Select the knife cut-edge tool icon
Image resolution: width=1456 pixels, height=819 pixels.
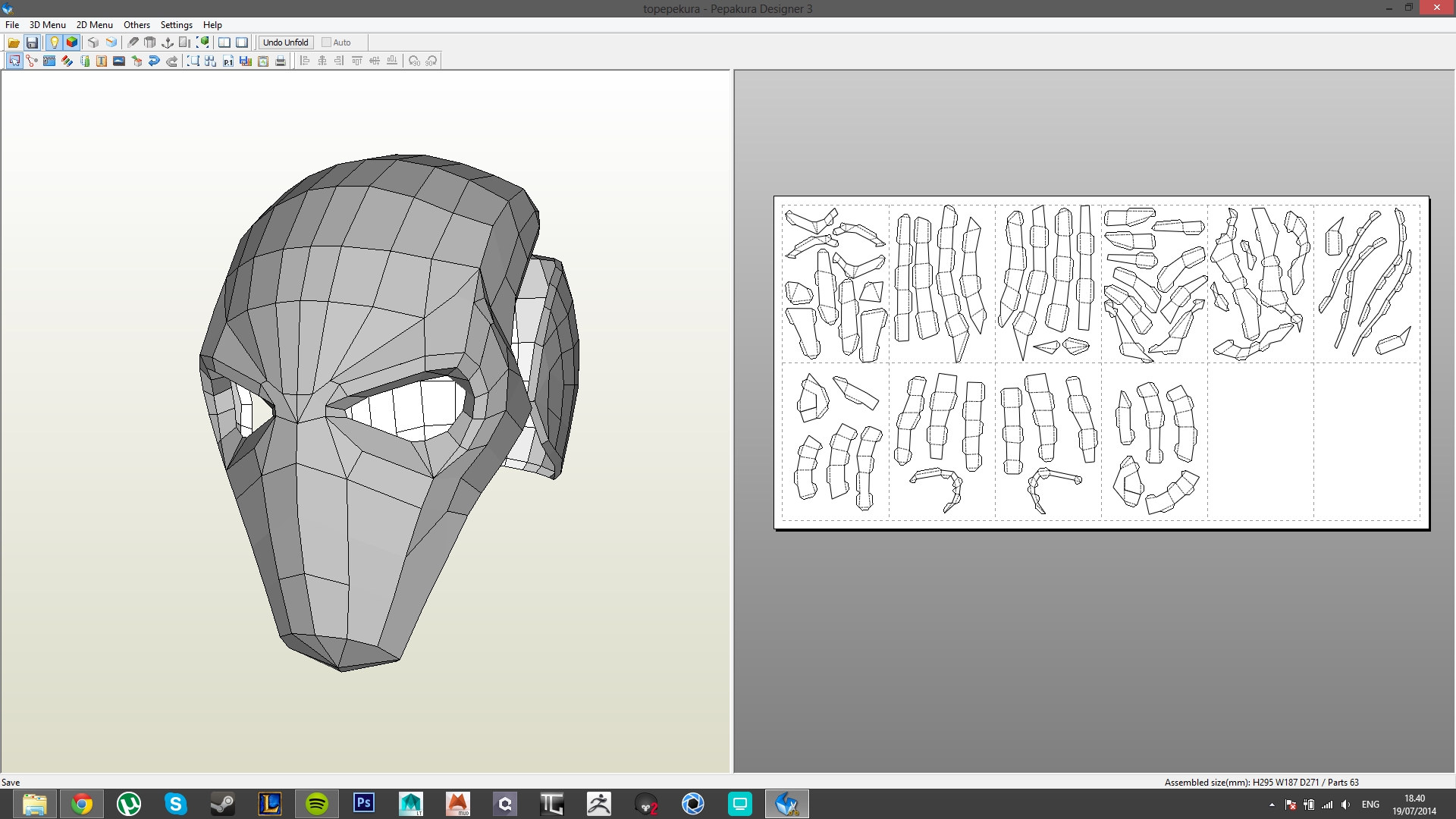(133, 42)
